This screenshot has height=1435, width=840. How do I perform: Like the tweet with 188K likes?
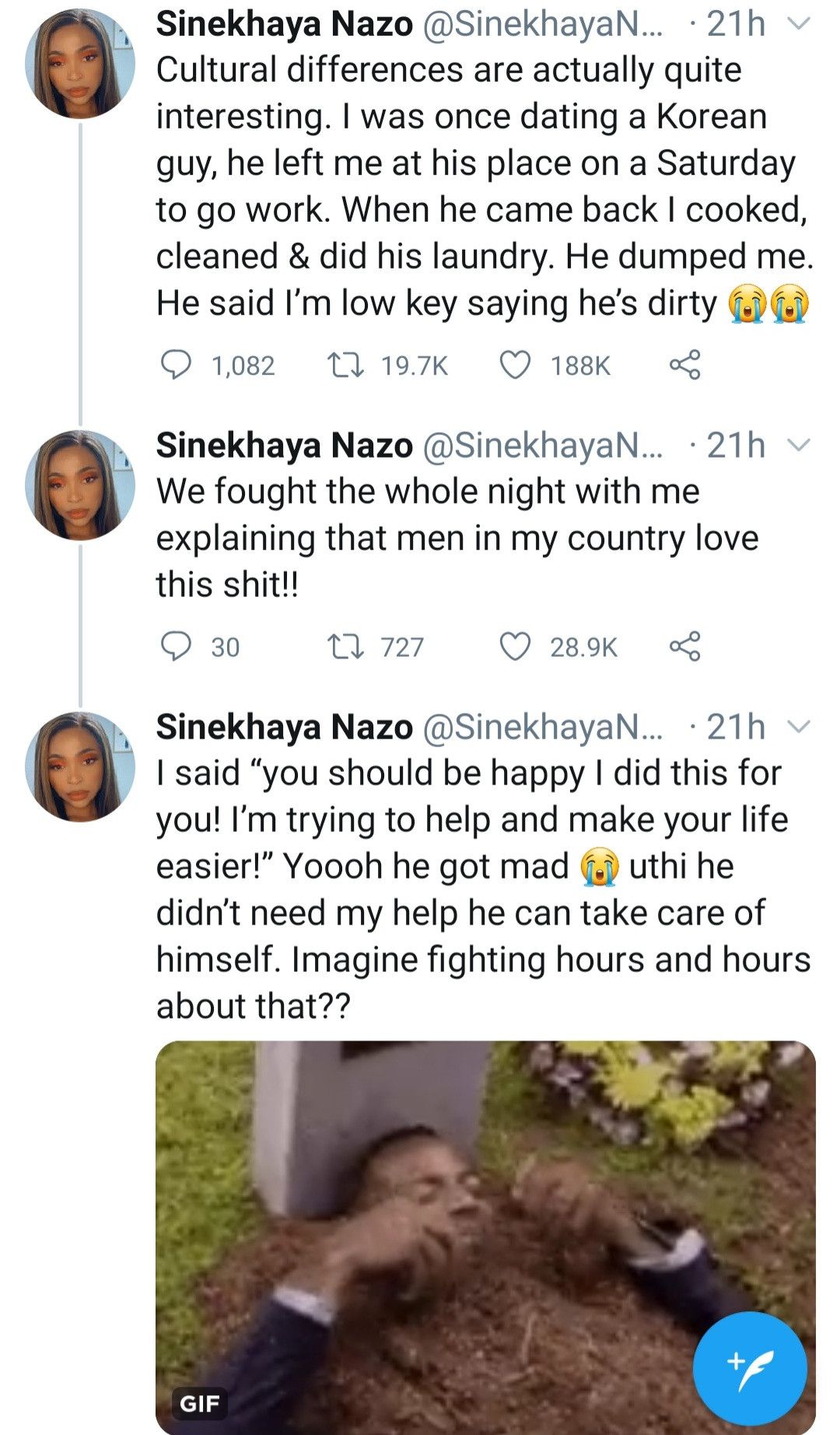[x=515, y=364]
